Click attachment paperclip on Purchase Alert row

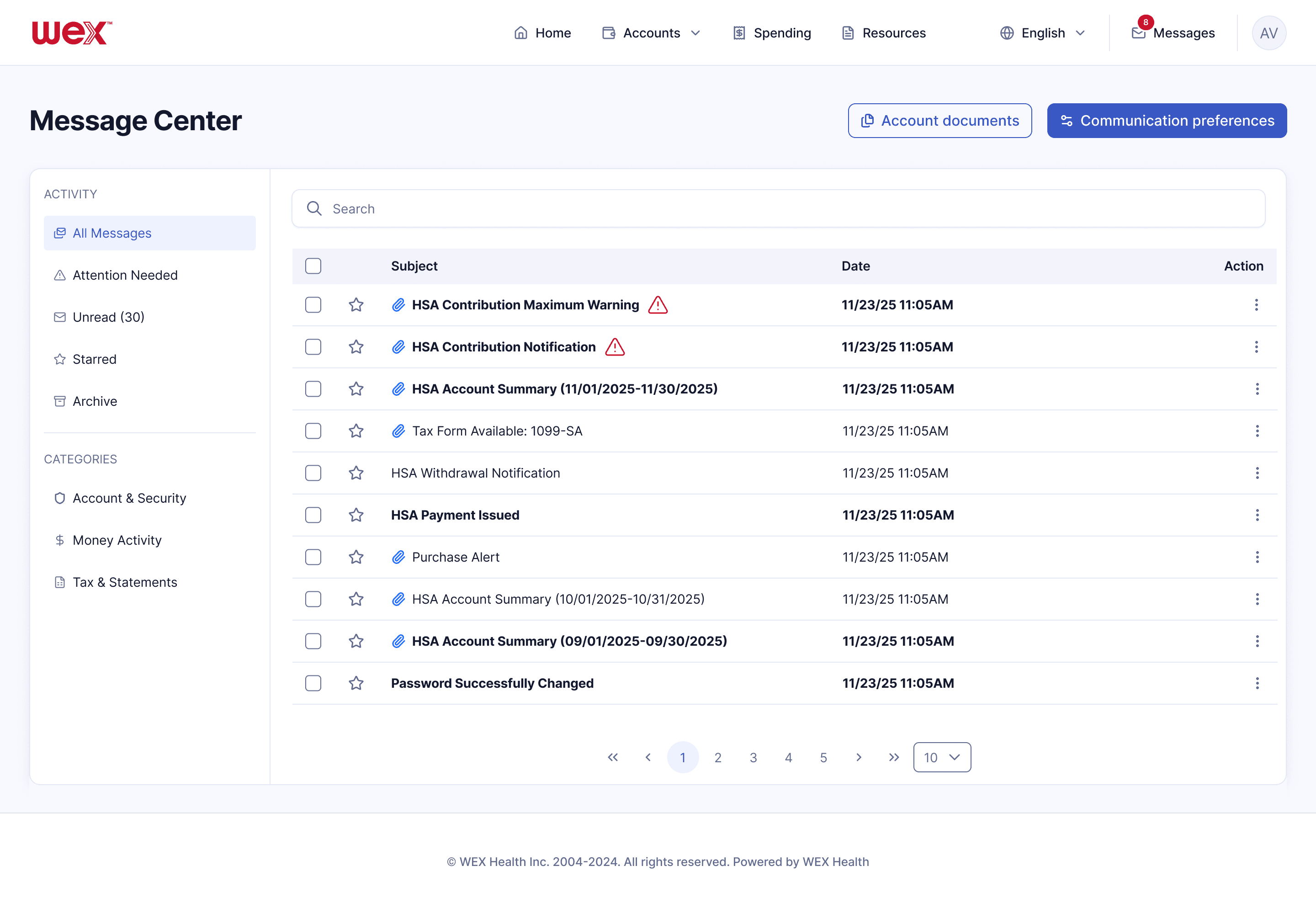point(398,558)
